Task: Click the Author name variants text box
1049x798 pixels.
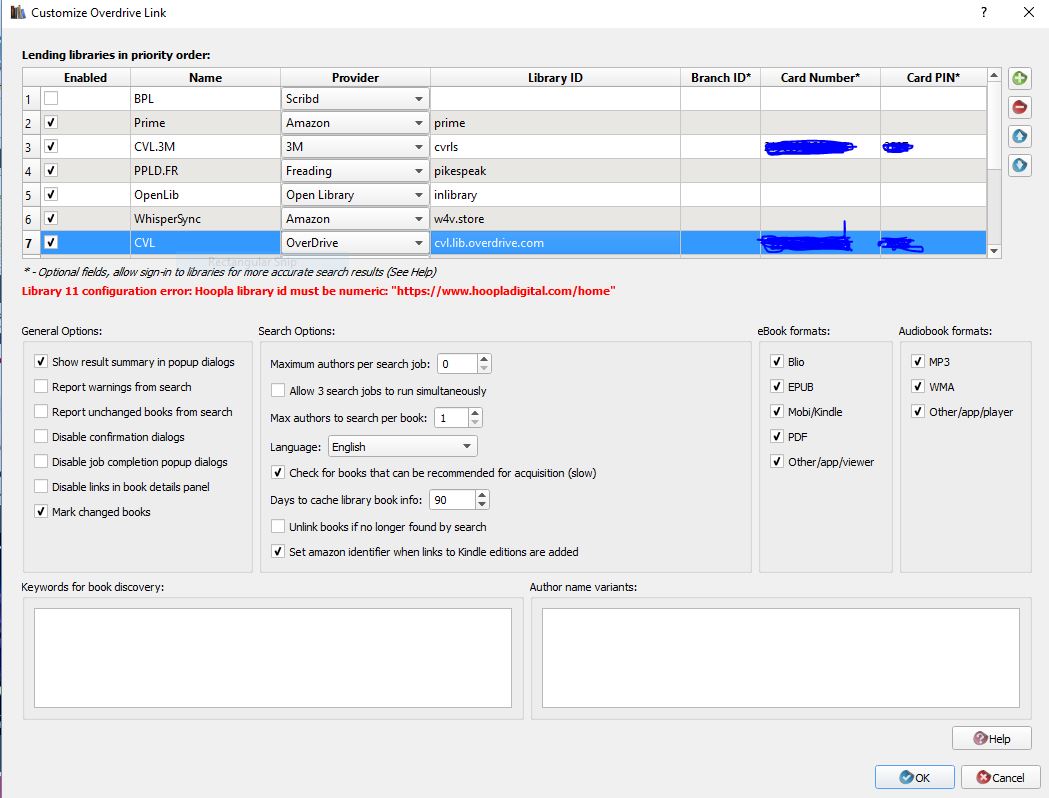Action: point(781,658)
